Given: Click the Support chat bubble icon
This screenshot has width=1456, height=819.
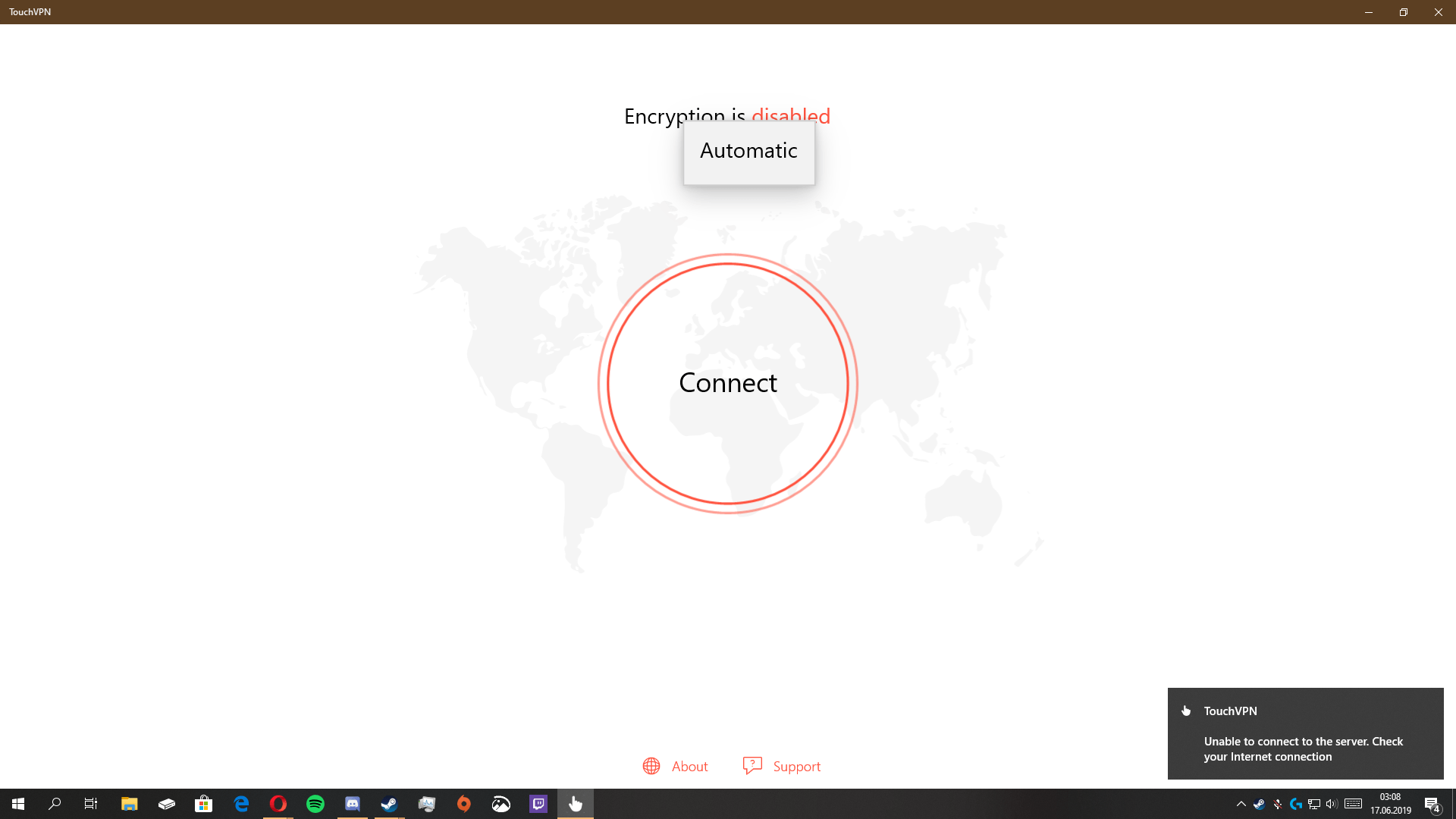Looking at the screenshot, I should point(752,766).
